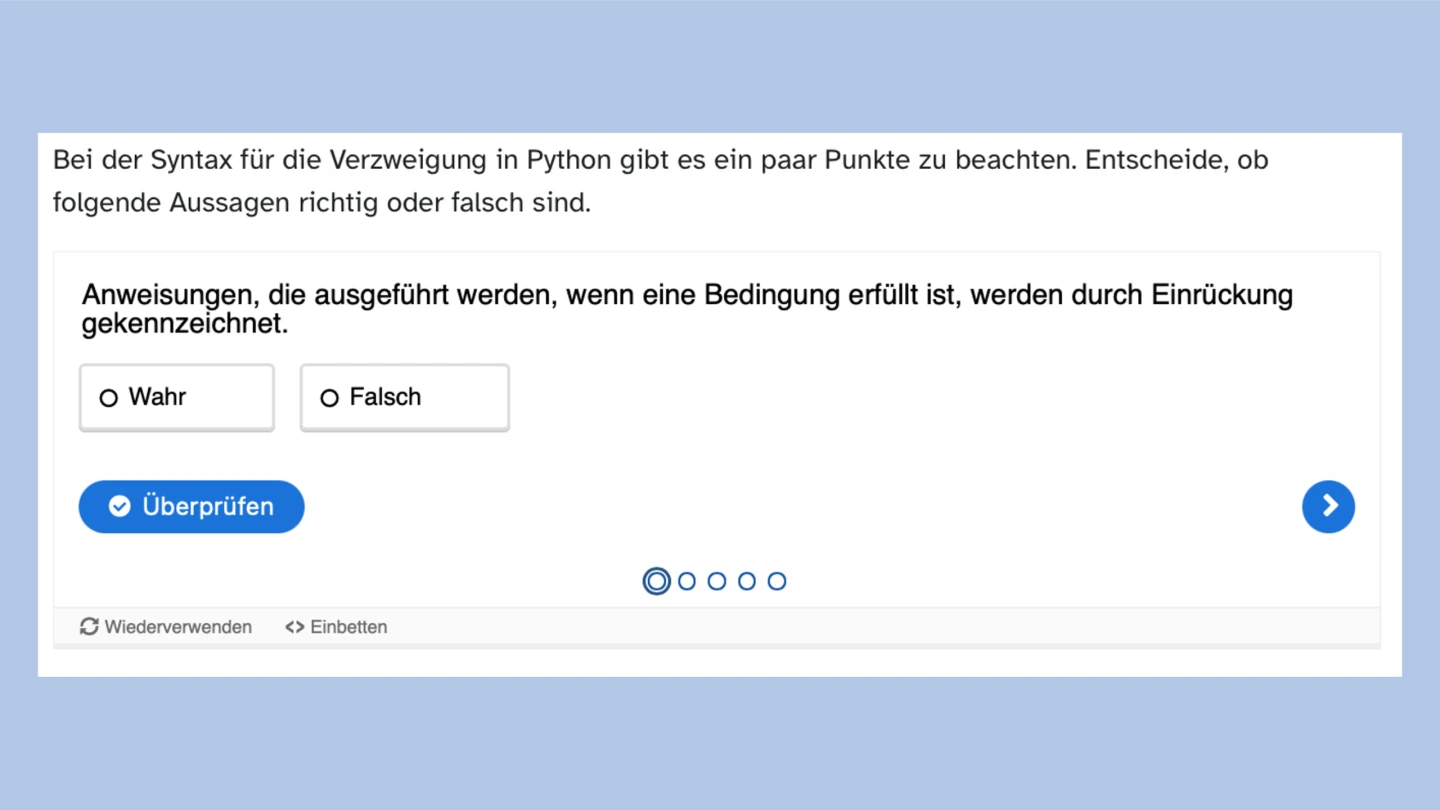Open the Einbetten embed link
This screenshot has height=810, width=1440.
[348, 627]
